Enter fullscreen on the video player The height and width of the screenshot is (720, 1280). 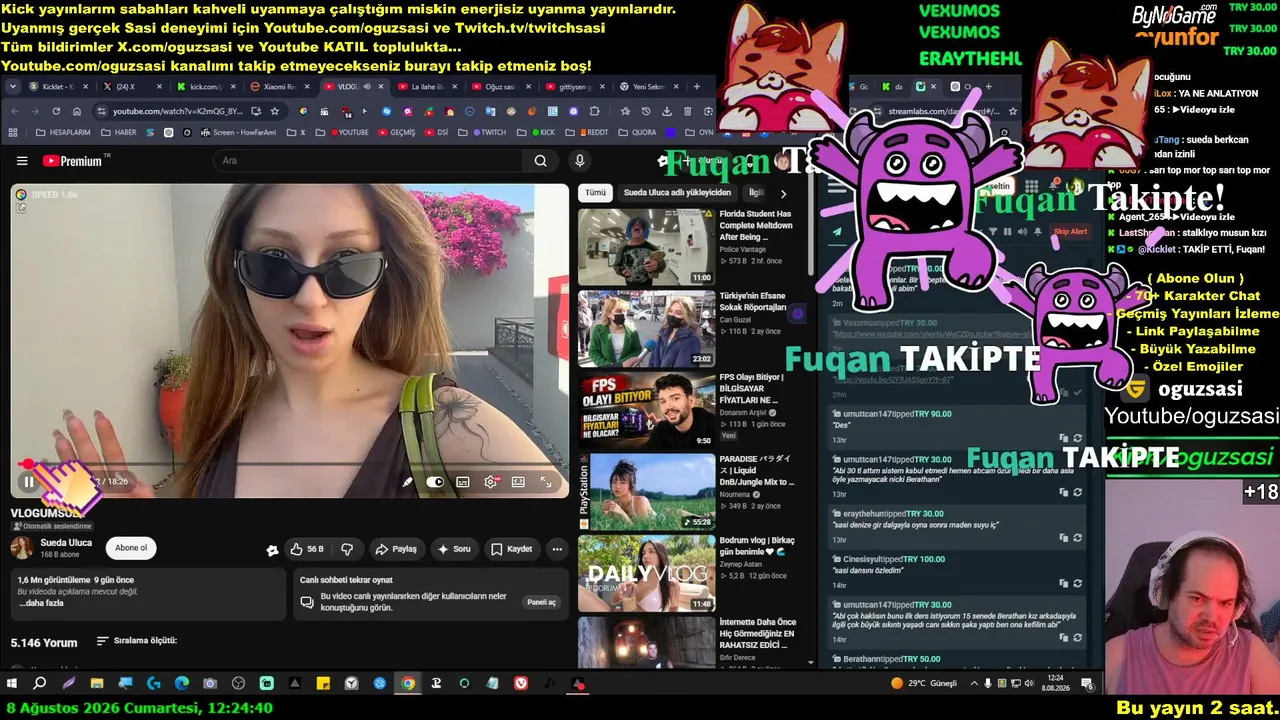[x=546, y=482]
